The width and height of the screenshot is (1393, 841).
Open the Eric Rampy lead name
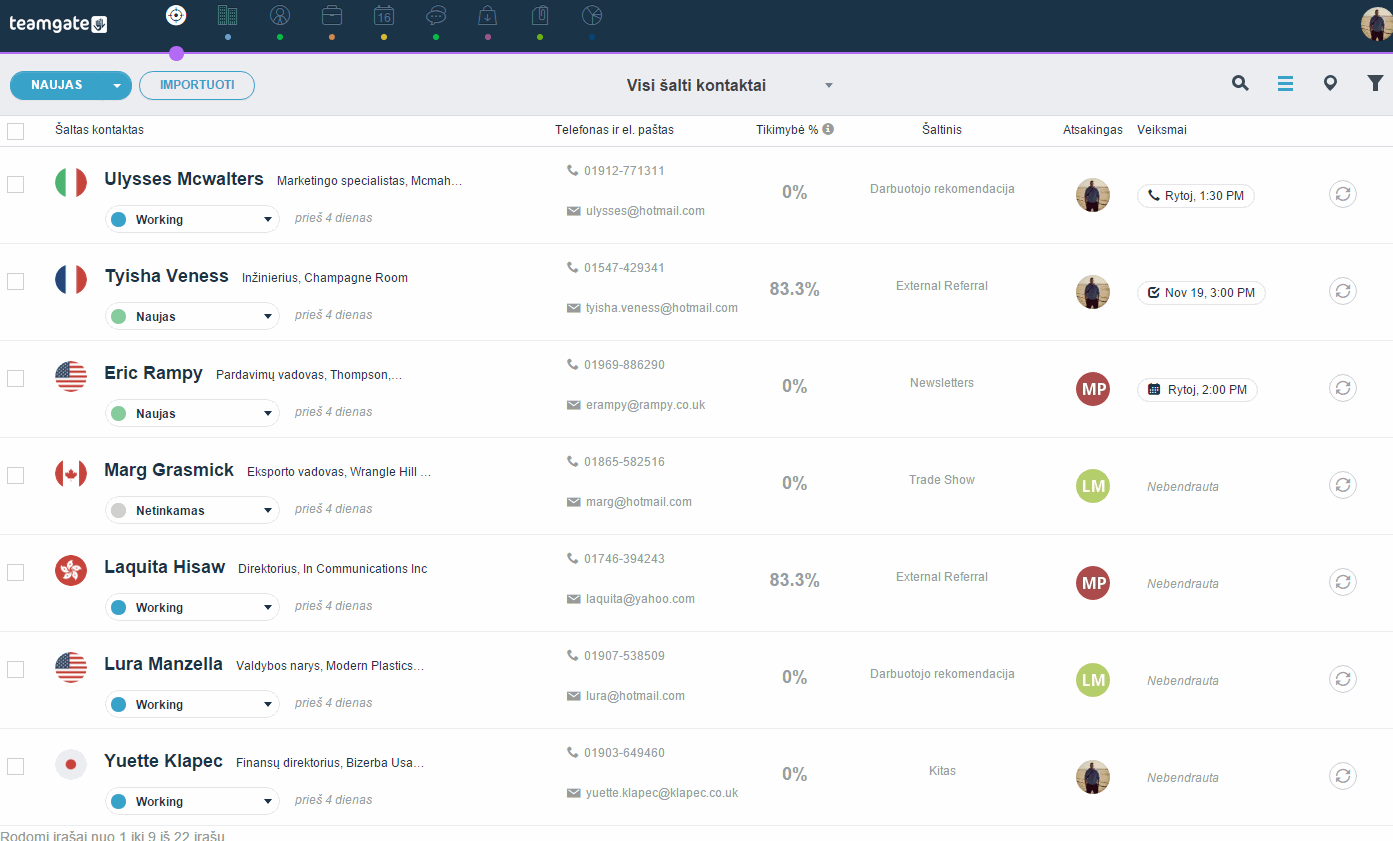coord(153,374)
